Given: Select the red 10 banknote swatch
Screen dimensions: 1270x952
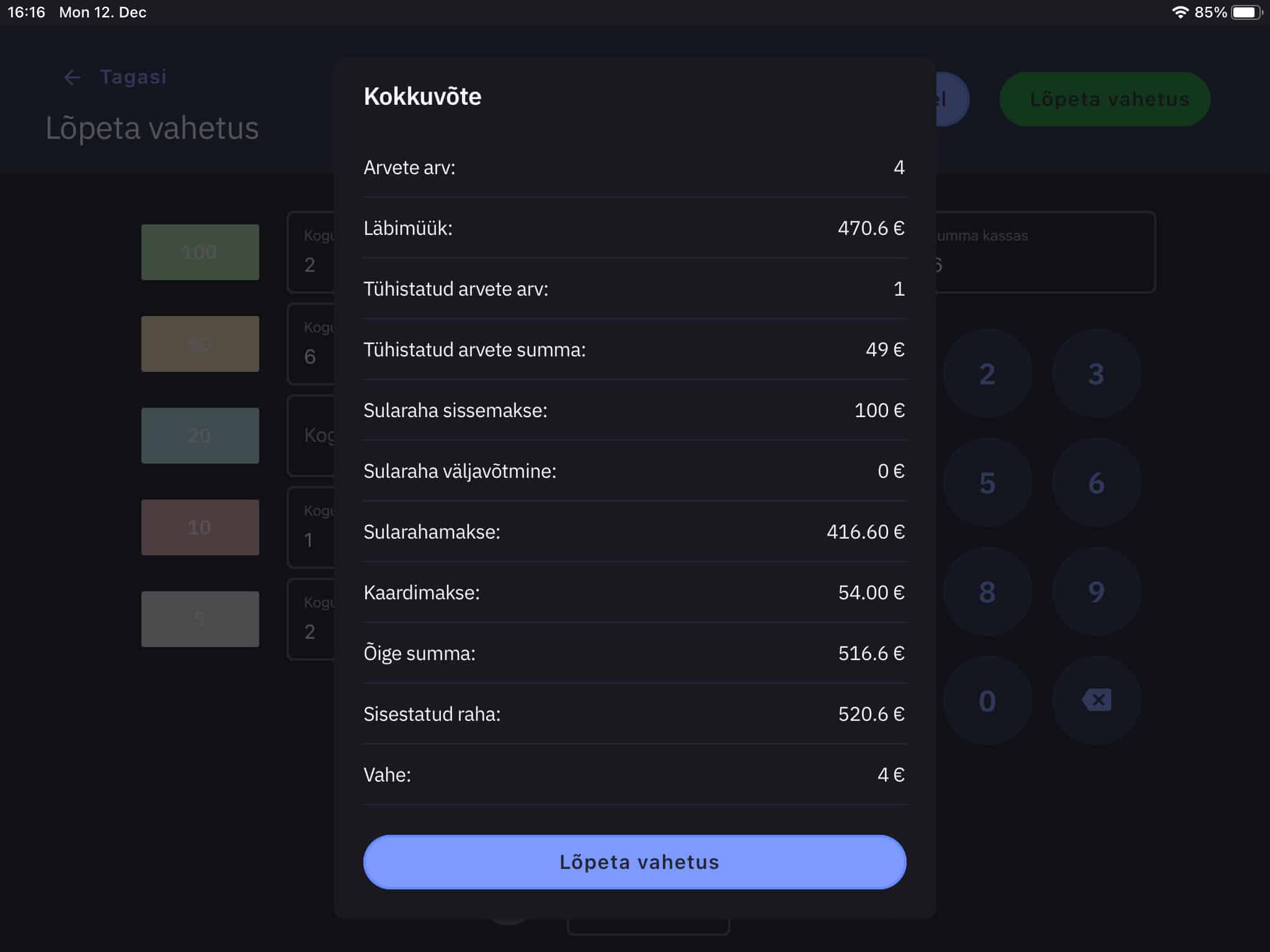Looking at the screenshot, I should [200, 527].
